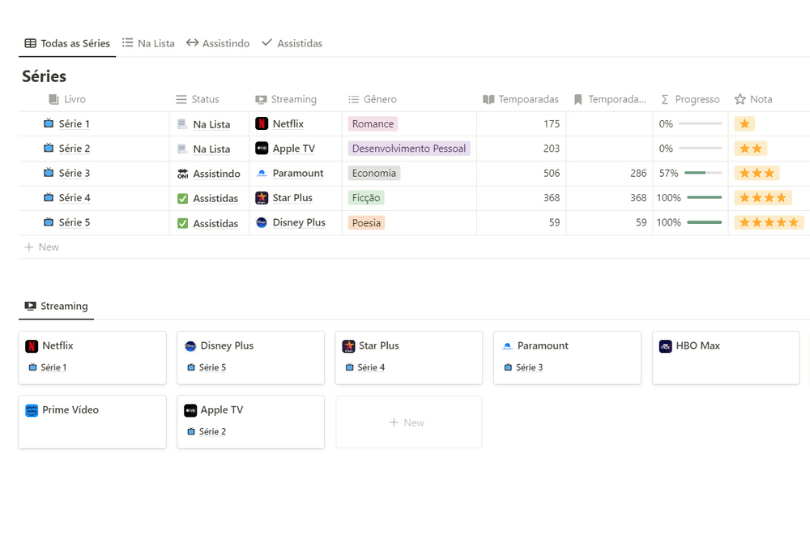
Task: Click the TV icon beside Série 3
Action: click(x=48, y=173)
